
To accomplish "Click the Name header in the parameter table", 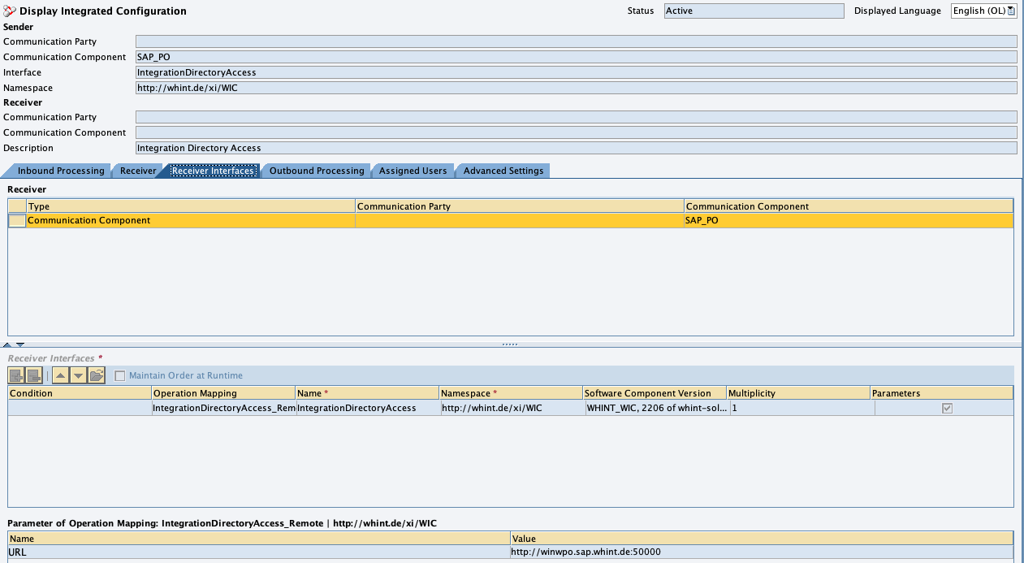I will [x=259, y=539].
